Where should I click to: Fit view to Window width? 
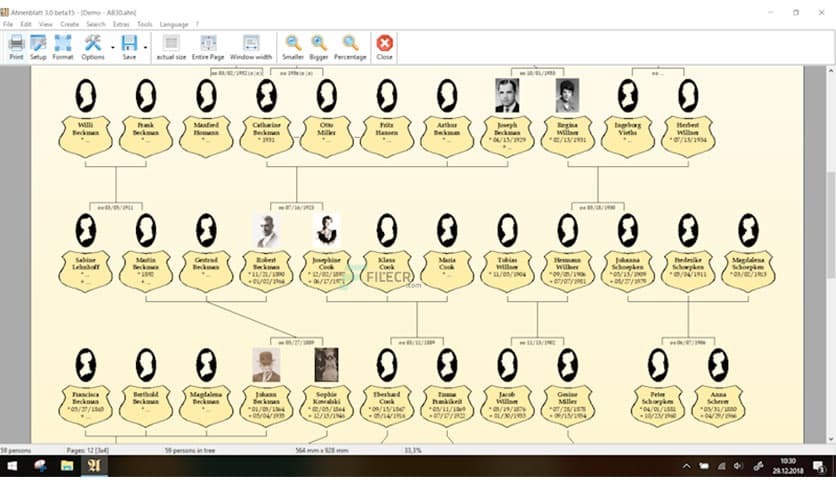tap(251, 47)
